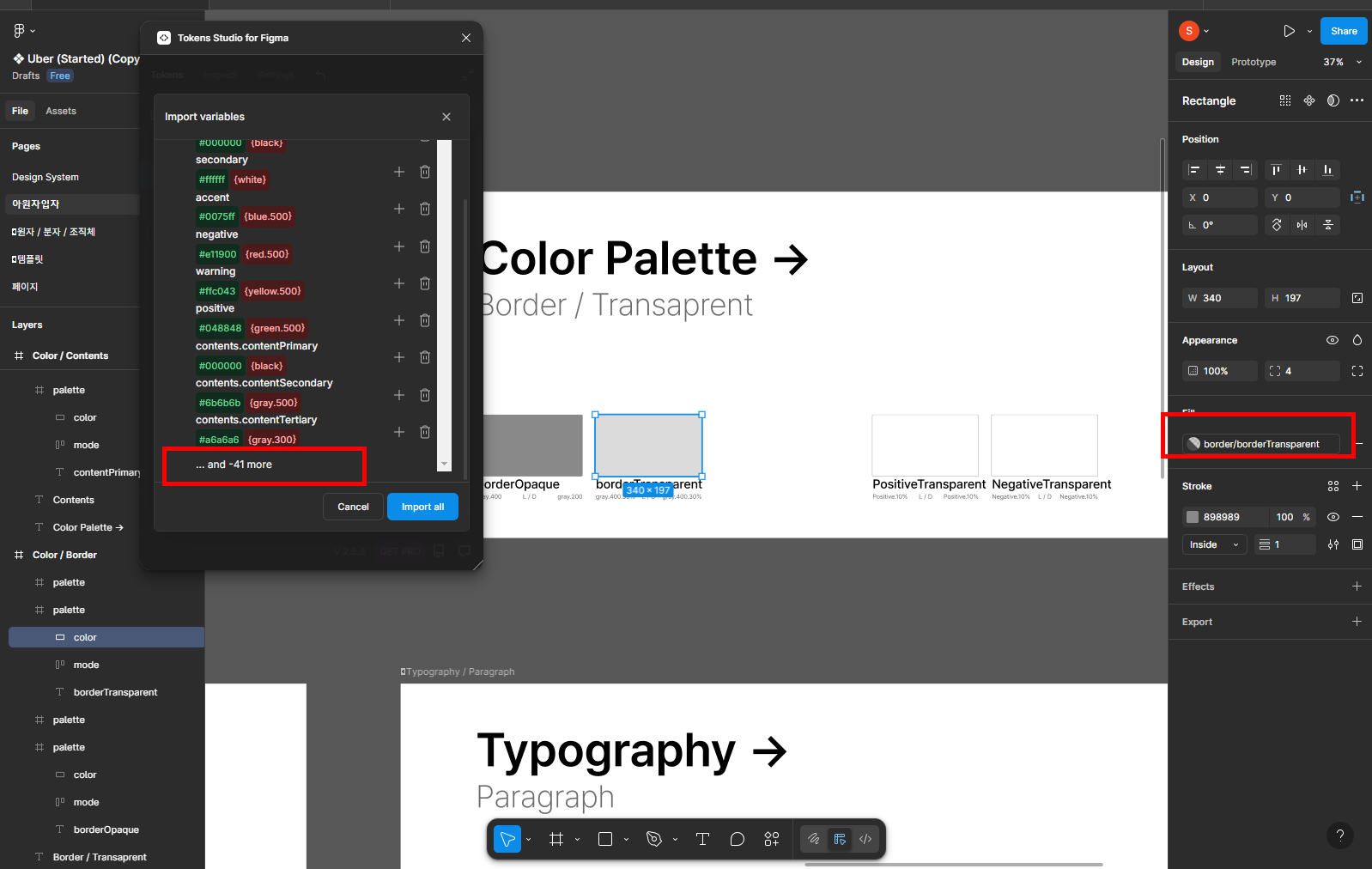Switch to Draw mode icon in toolbar
Screen dimensions: 1372x869
(x=814, y=839)
